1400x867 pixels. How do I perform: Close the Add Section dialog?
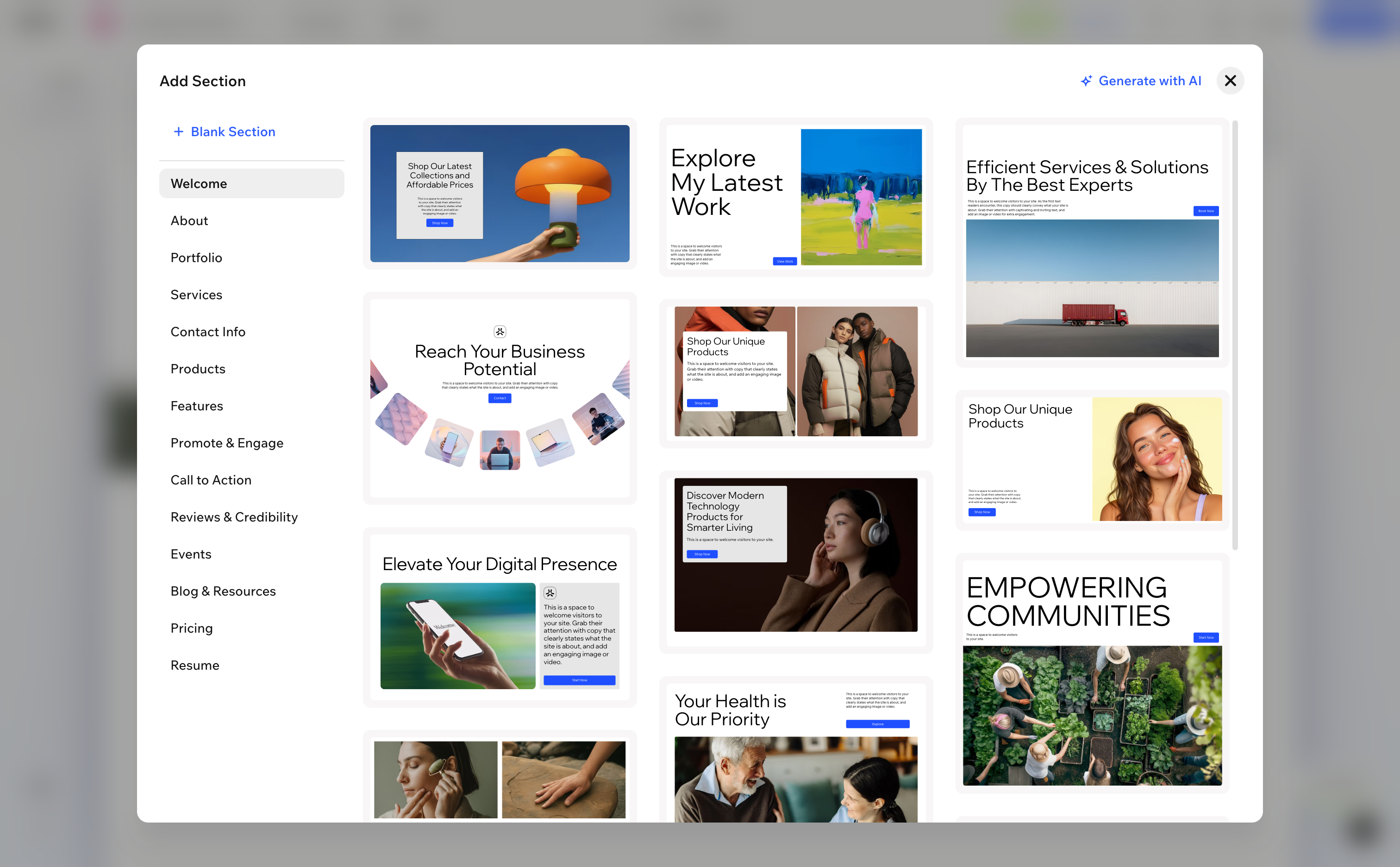point(1230,81)
